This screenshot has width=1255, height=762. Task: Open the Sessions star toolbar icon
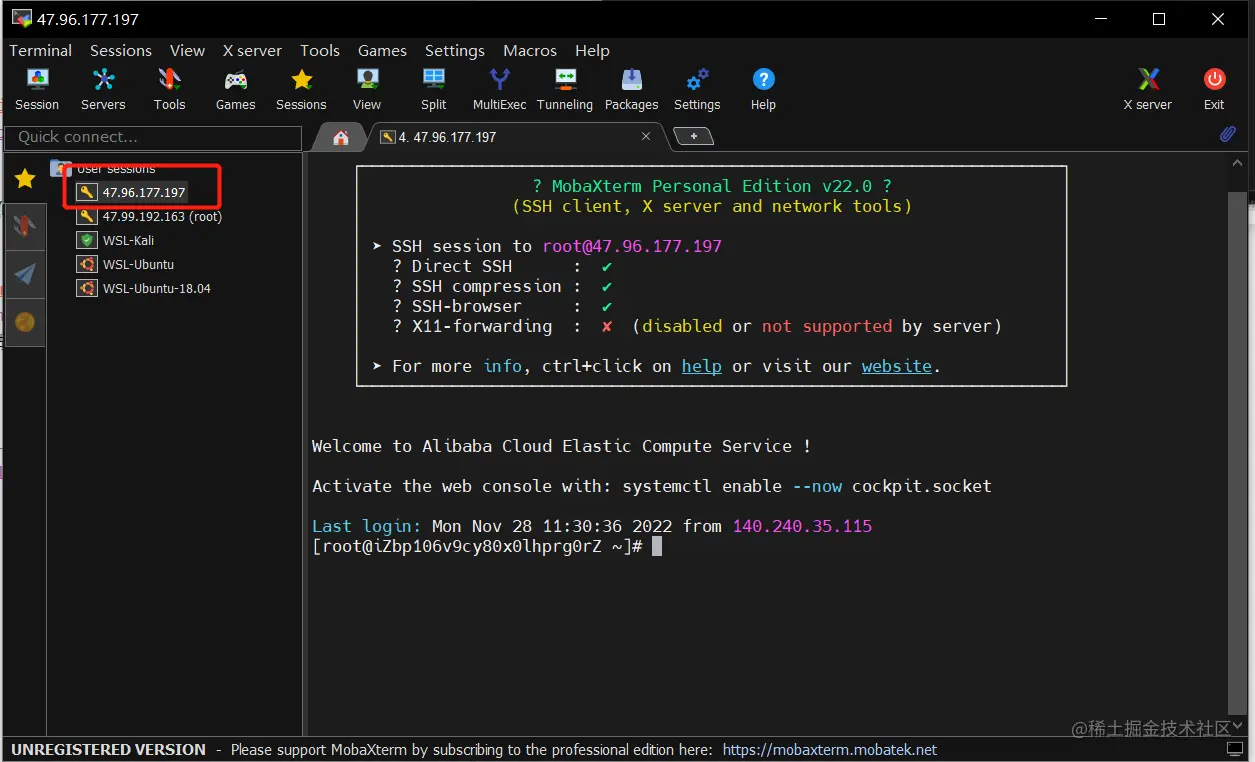pyautogui.click(x=301, y=89)
